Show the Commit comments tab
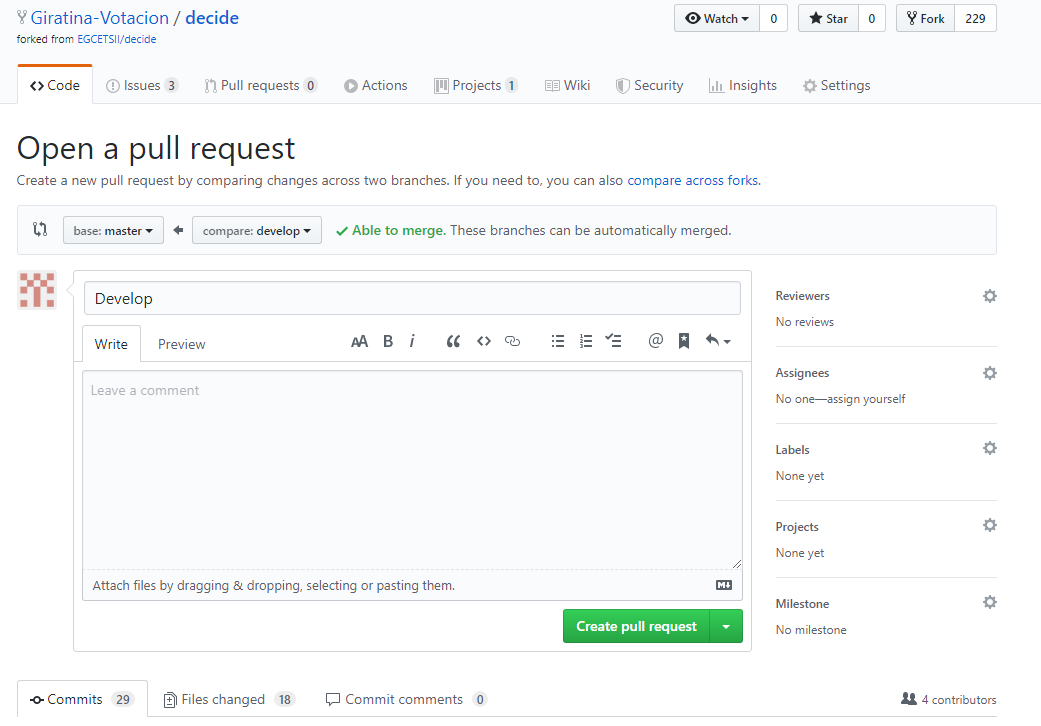Viewport: 1041px width, 726px height. 406,699
